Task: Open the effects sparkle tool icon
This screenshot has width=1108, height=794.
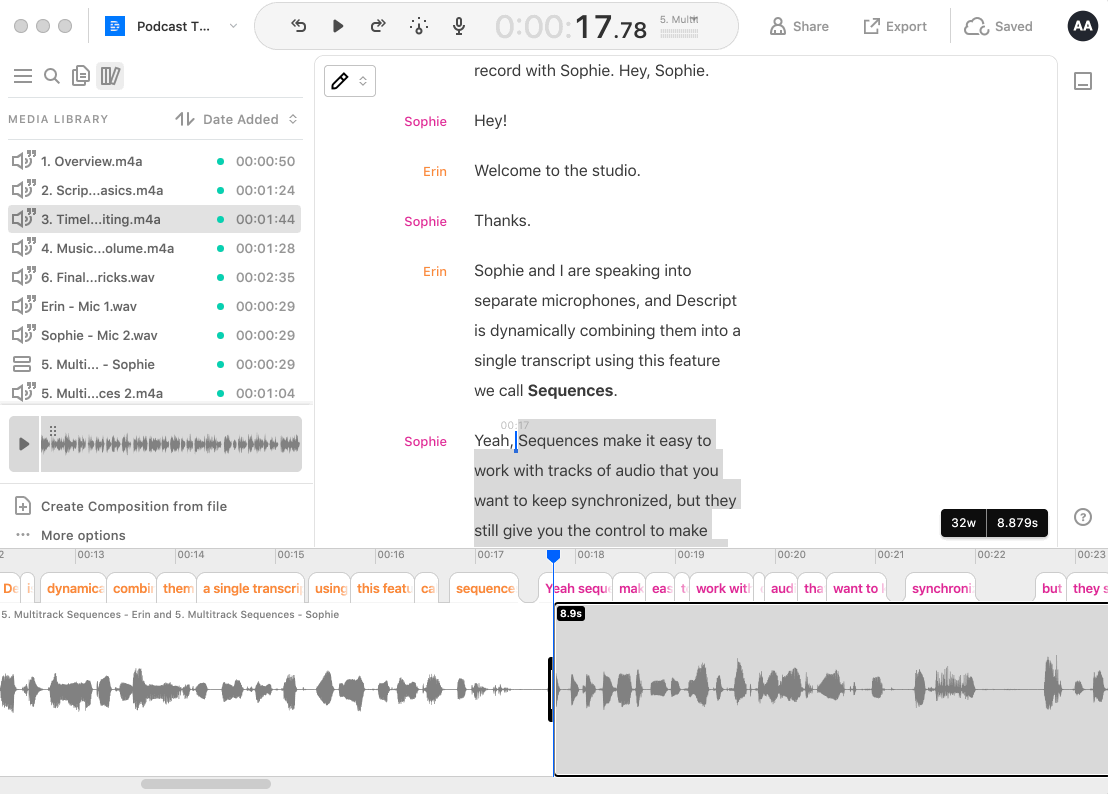Action: pos(418,26)
